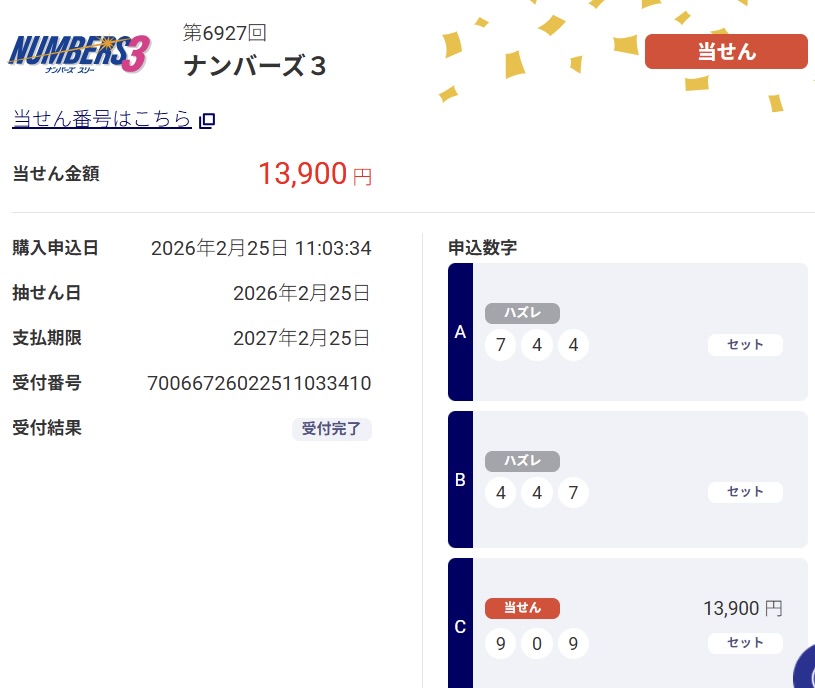This screenshot has height=688, width=815.
Task: Click the navy C row label
Action: pos(460,627)
